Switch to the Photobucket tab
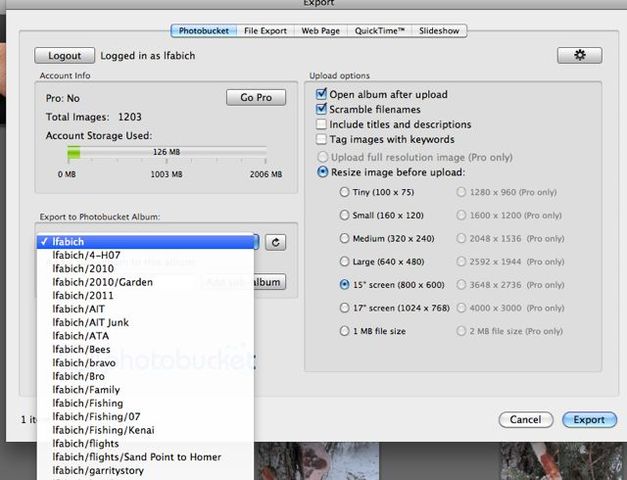This screenshot has width=627, height=480. pyautogui.click(x=204, y=31)
